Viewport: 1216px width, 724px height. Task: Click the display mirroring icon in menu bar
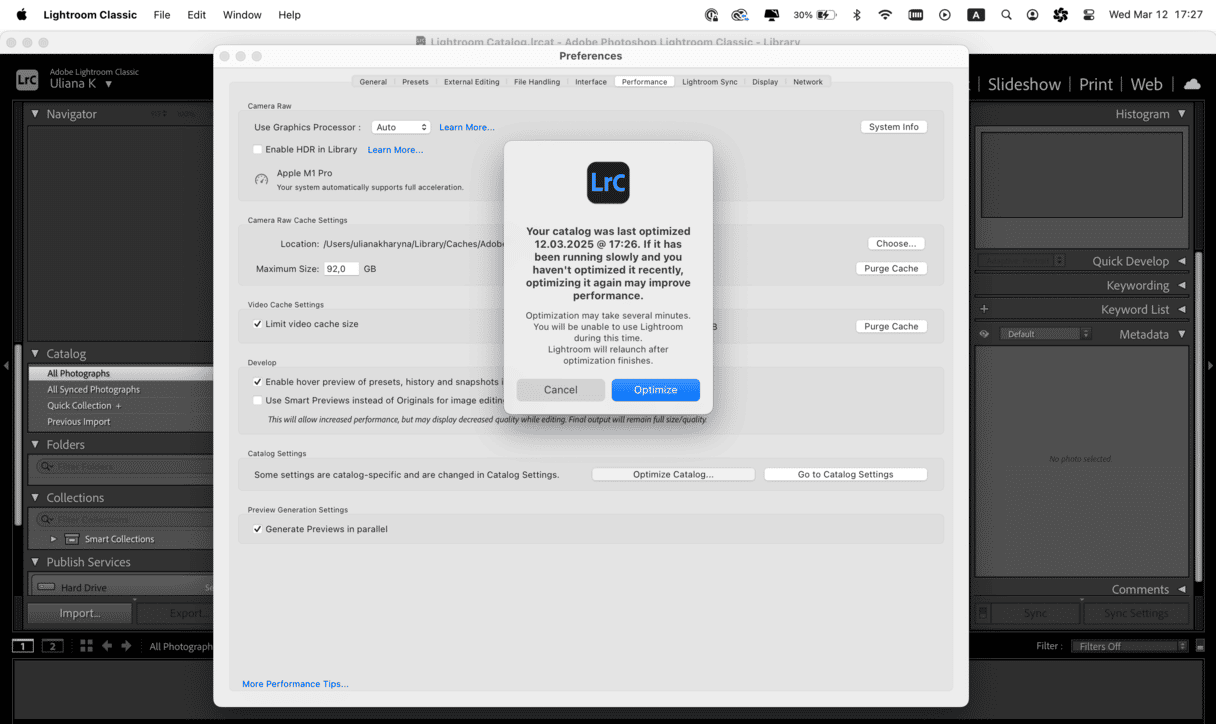[771, 15]
